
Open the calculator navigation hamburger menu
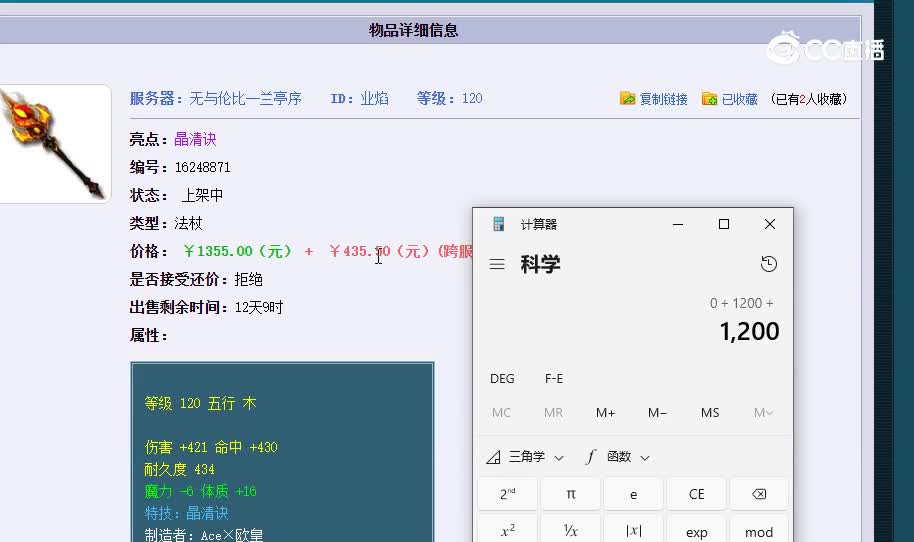[497, 264]
